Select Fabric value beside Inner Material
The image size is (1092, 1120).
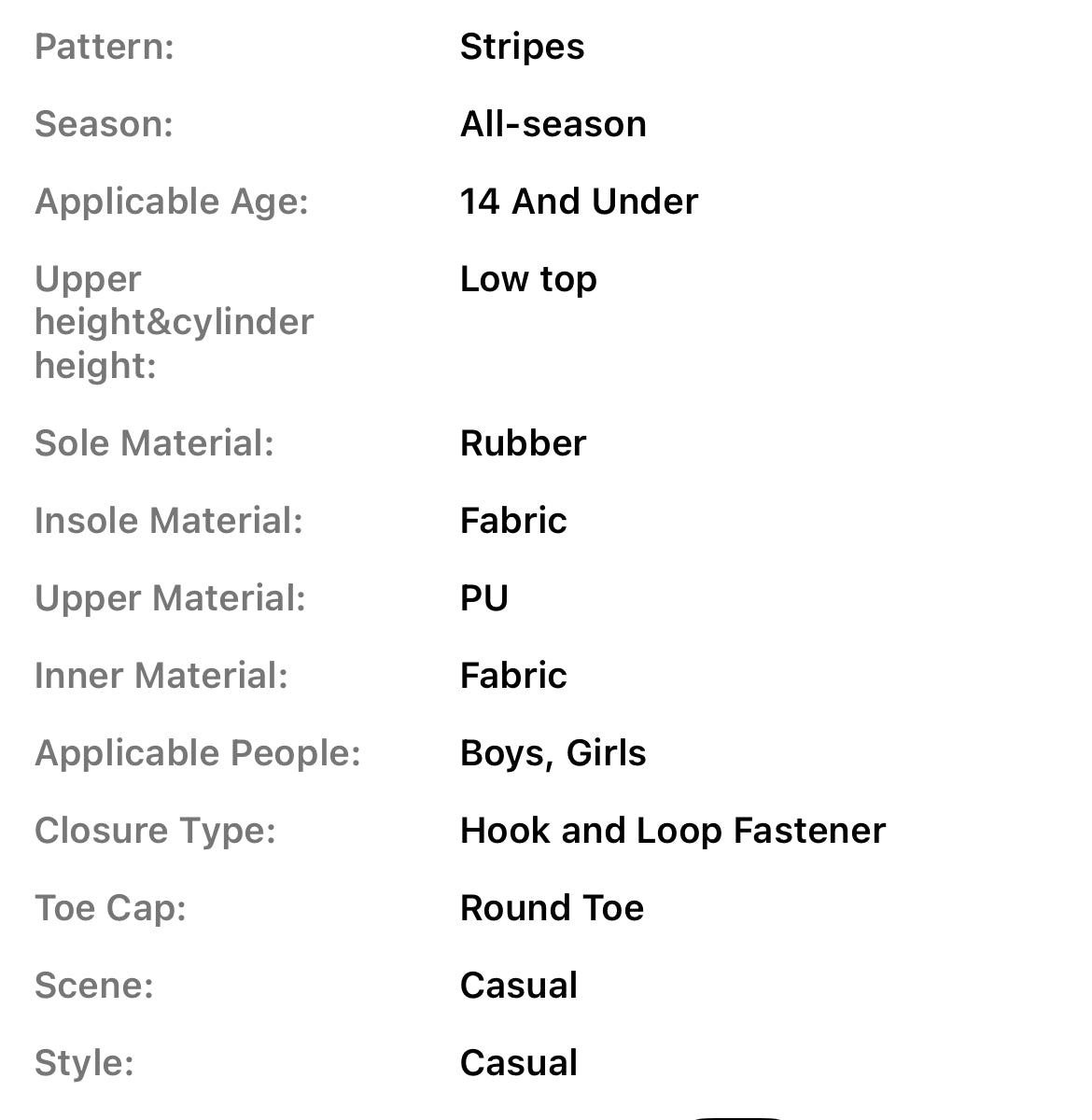click(x=513, y=676)
